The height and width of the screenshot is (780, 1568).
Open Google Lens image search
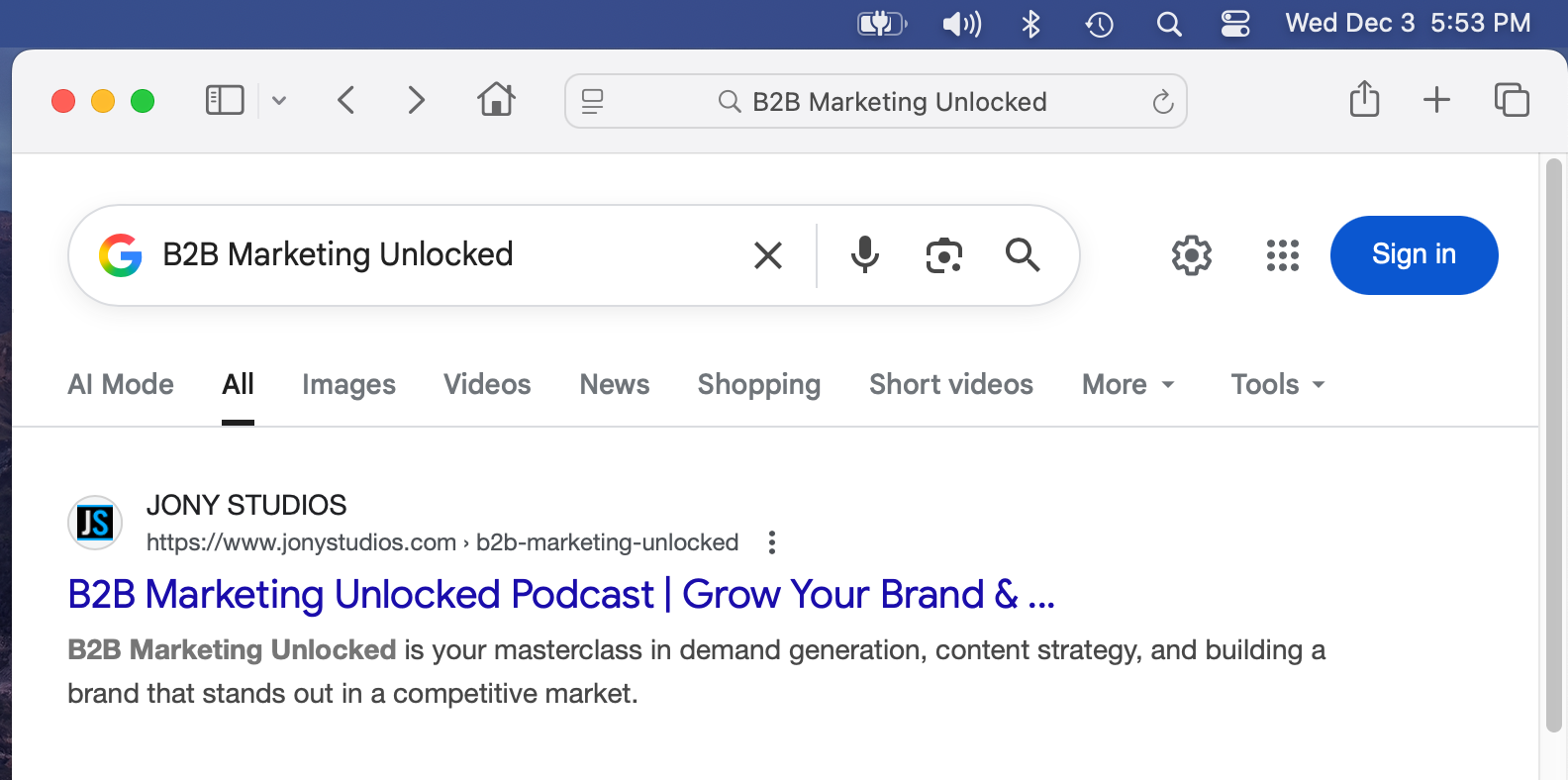(x=944, y=255)
